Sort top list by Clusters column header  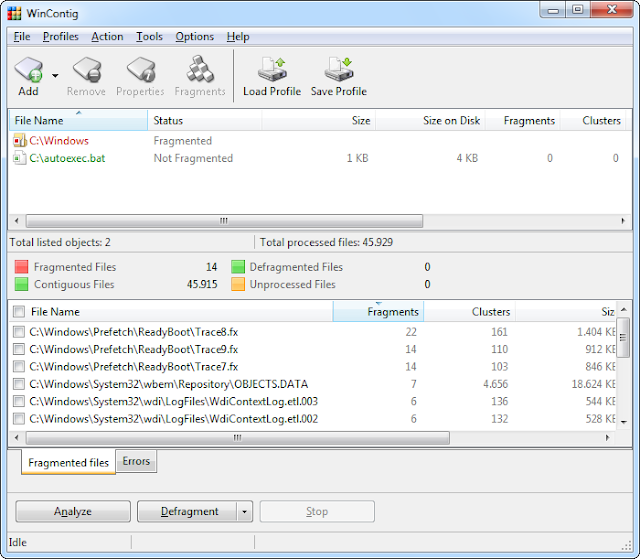click(x=593, y=120)
